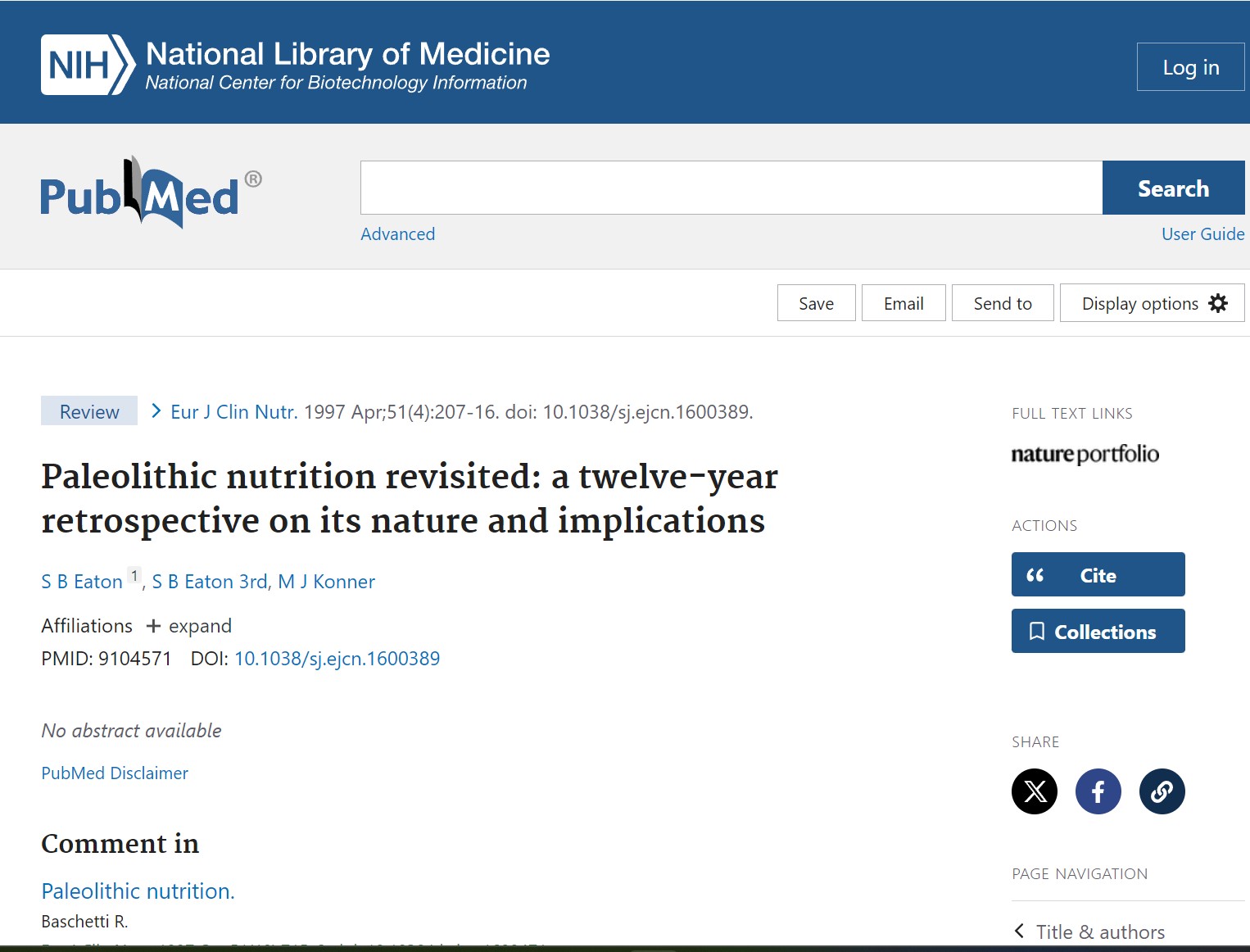Viewport: 1250px width, 952px height.
Task: Open the DOI link 10.1038/sj.ejcn.1600389
Action: pyautogui.click(x=337, y=658)
